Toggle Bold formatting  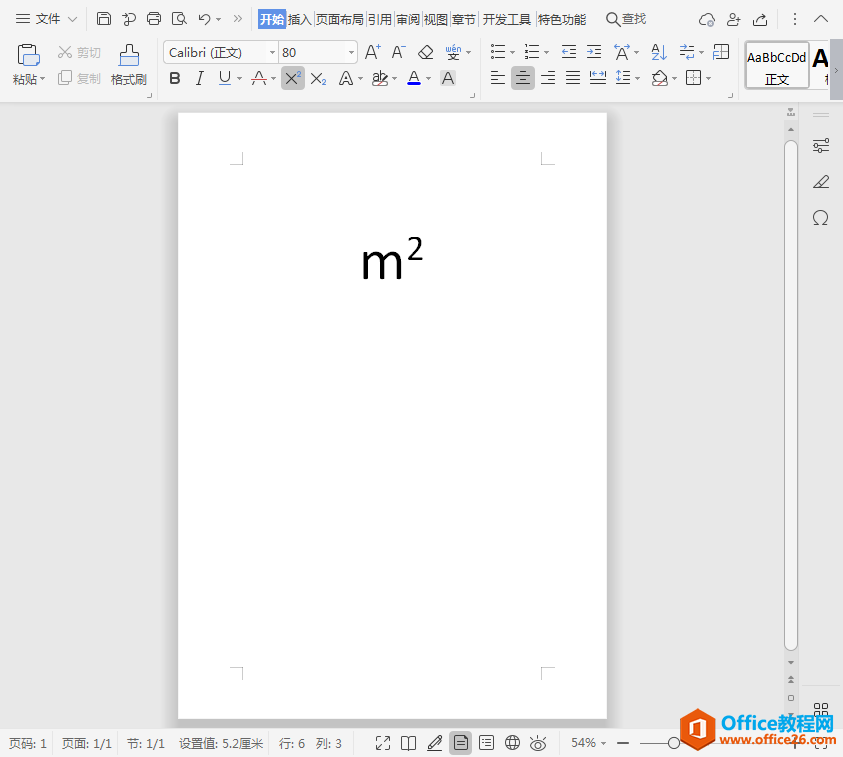pos(175,78)
